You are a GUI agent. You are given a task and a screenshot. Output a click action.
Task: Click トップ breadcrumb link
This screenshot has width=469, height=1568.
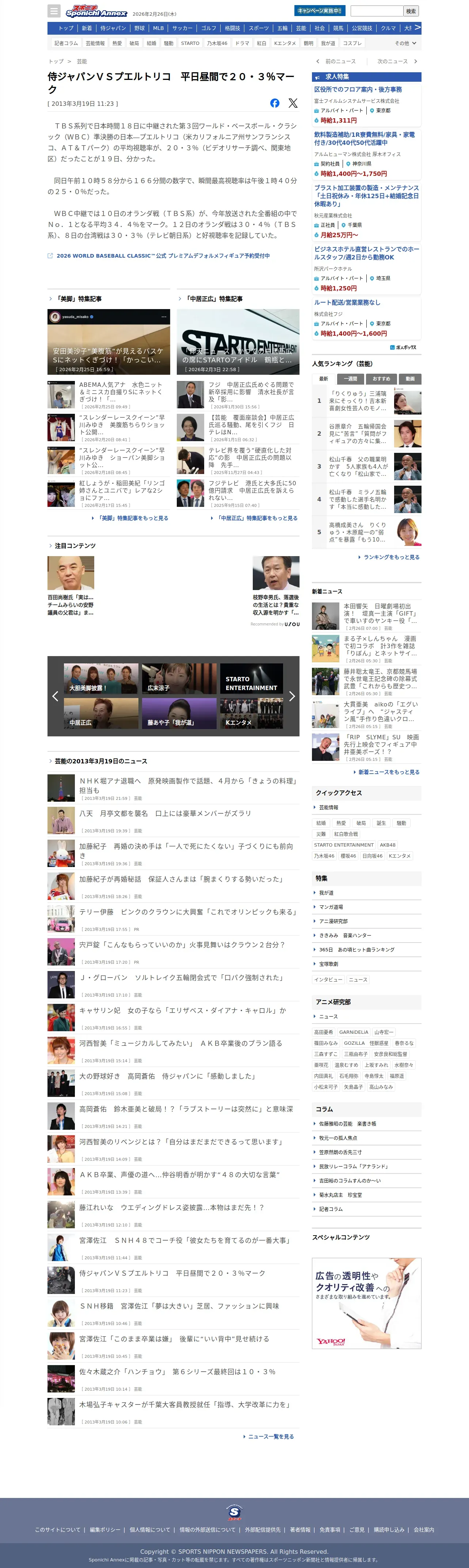point(56,61)
